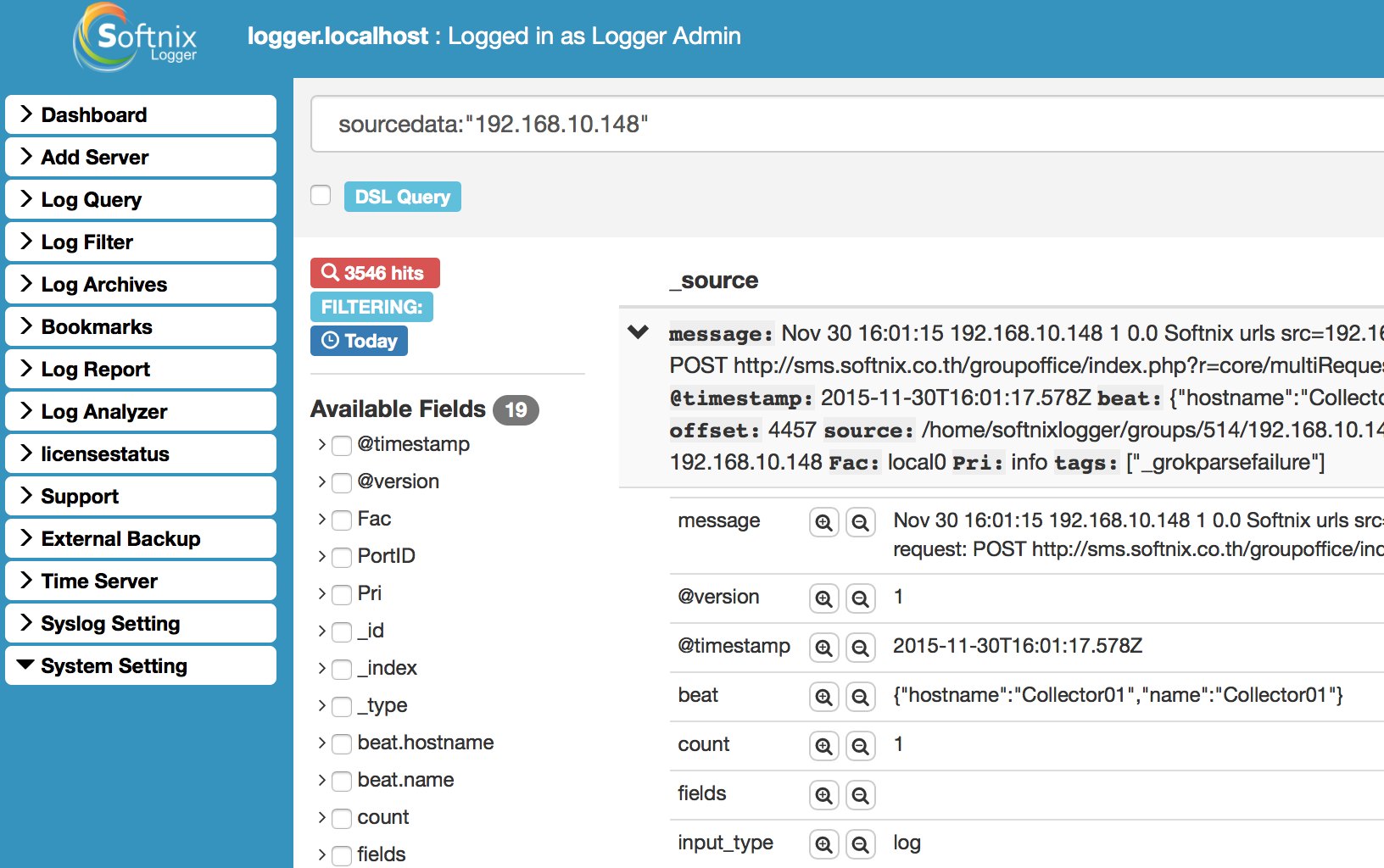Click zoom-in icon beside @timestamp field
The width and height of the screenshot is (1384, 868).
823,648
